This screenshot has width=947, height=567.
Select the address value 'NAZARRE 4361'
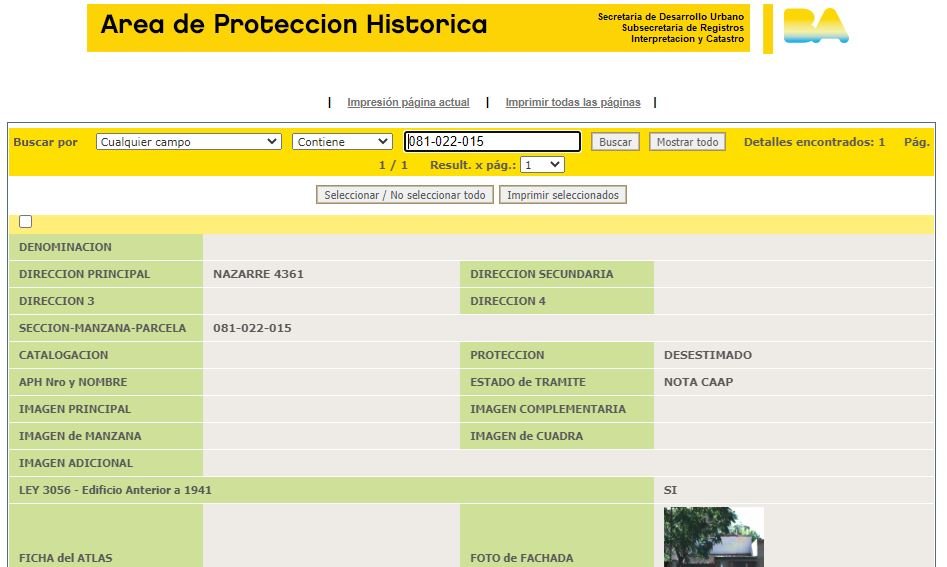click(x=258, y=274)
